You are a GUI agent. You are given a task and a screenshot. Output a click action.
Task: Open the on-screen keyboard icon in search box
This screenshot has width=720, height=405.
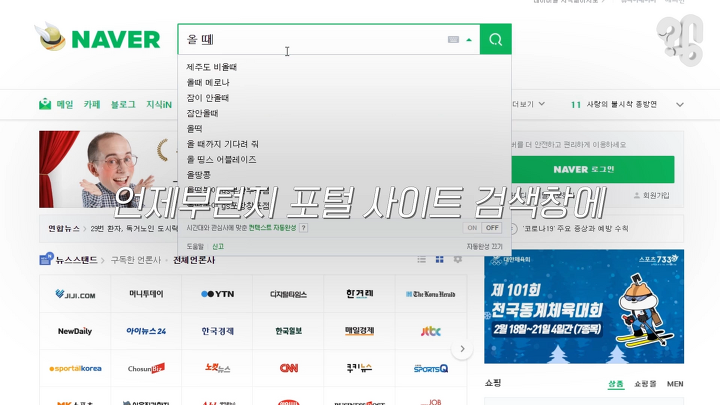(x=453, y=39)
